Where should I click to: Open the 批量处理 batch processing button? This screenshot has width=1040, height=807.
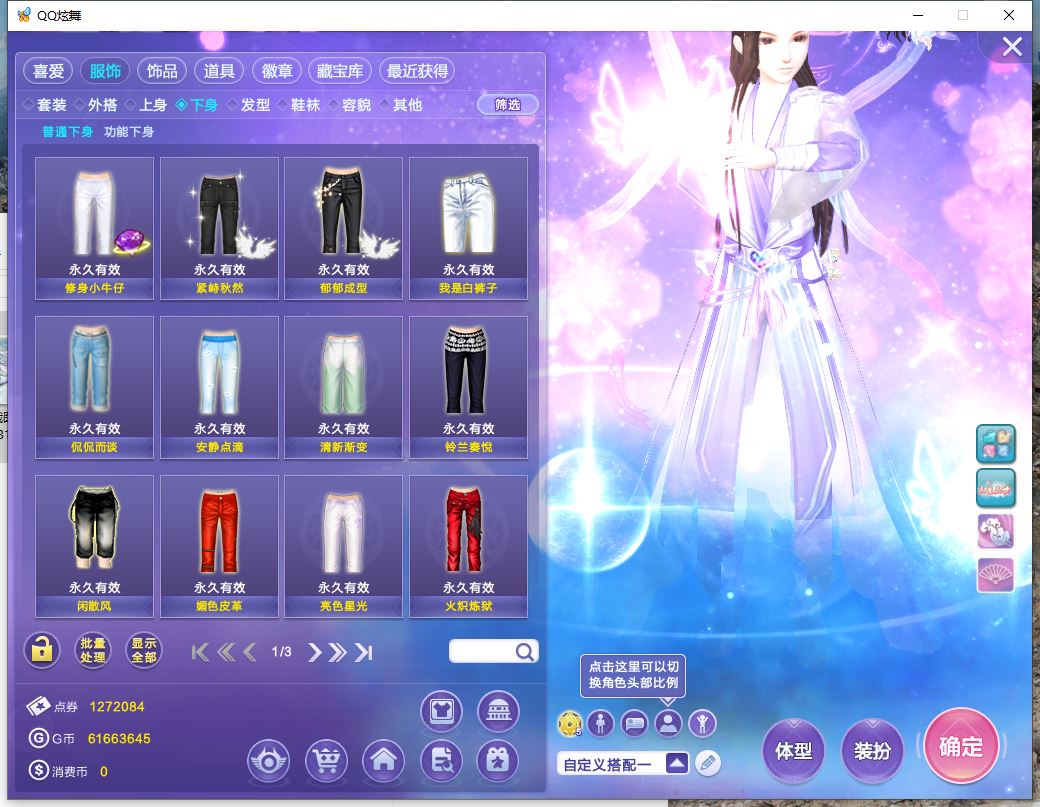tap(93, 650)
